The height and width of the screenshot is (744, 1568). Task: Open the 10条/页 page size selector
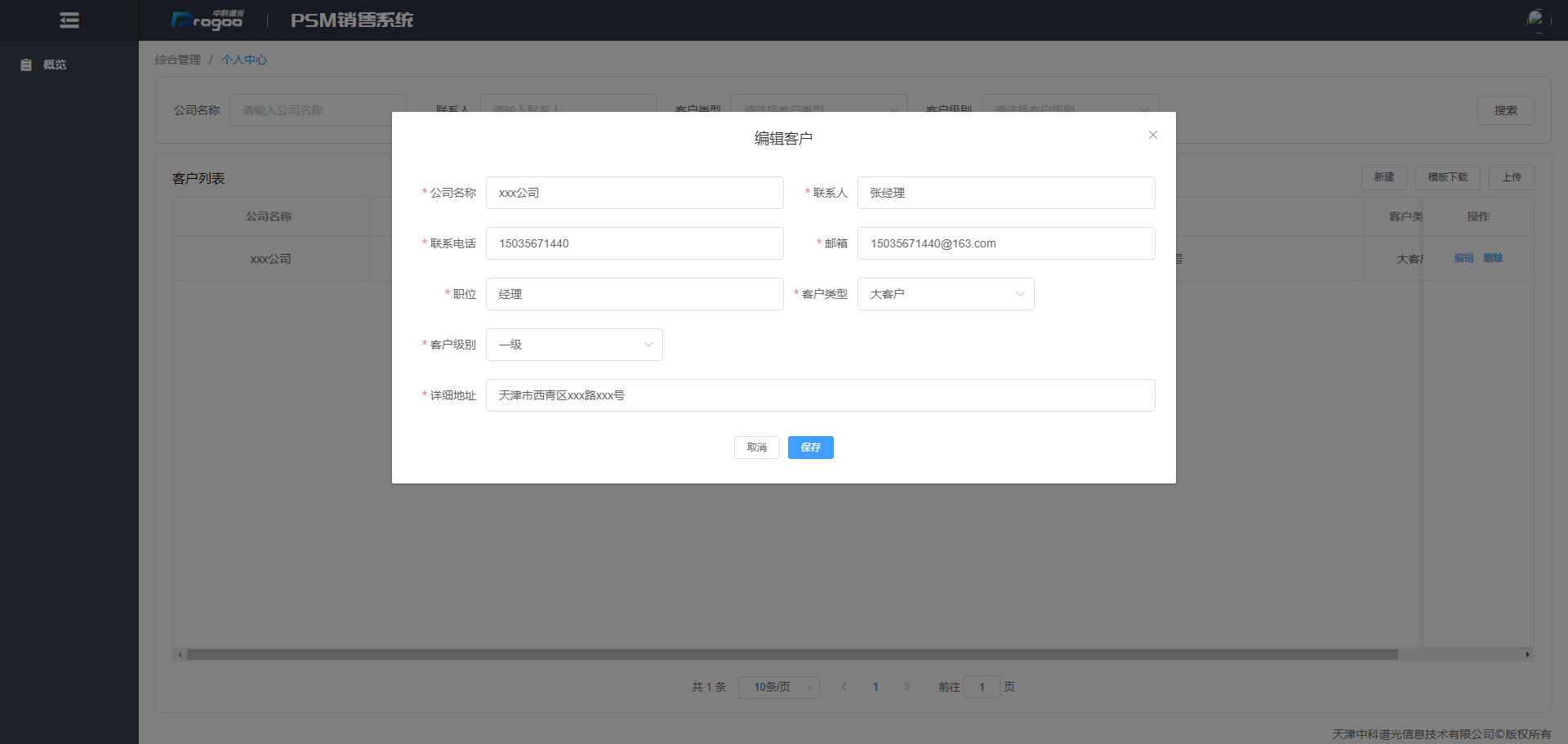point(778,687)
